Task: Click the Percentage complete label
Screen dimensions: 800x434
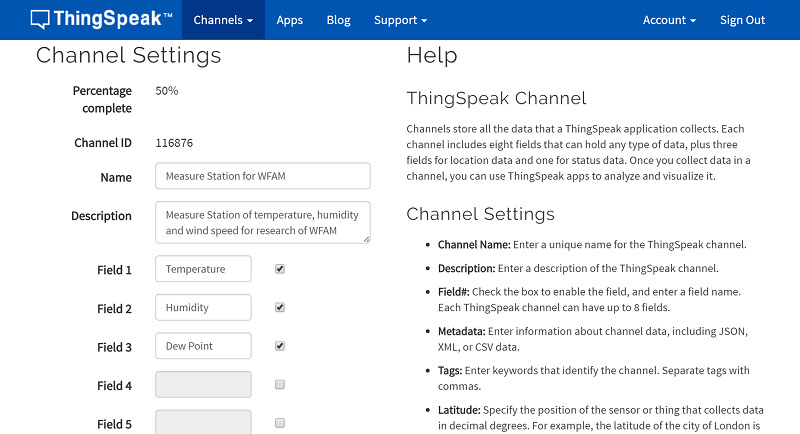Action: point(102,99)
